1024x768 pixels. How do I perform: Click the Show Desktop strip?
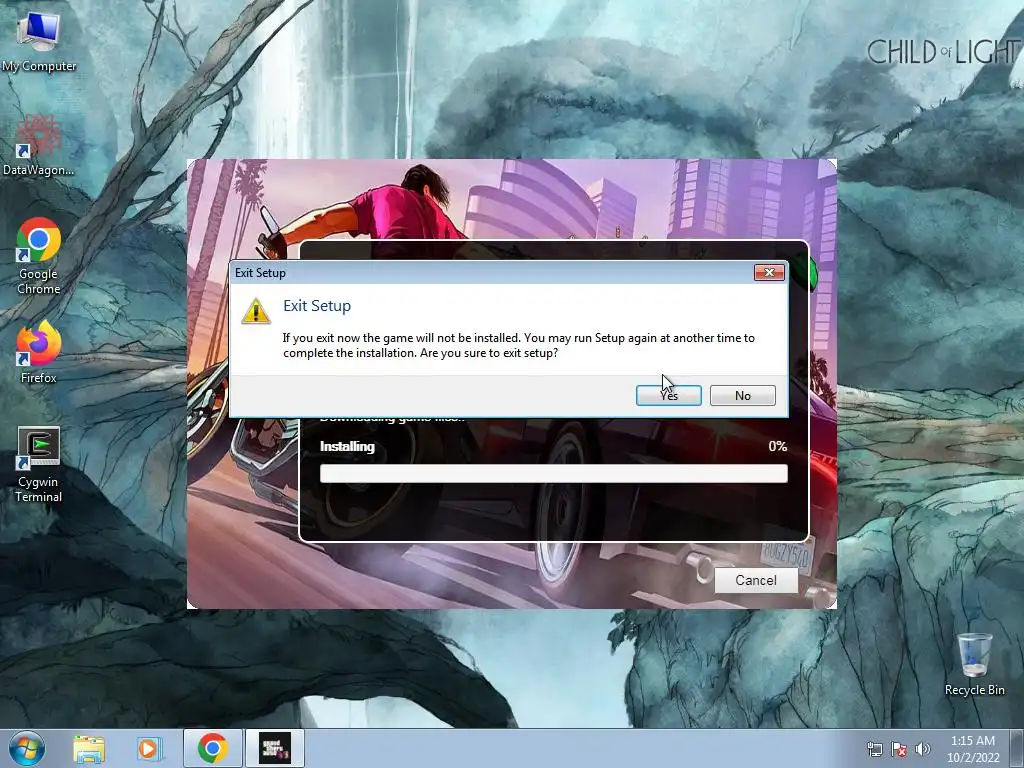click(1018, 748)
